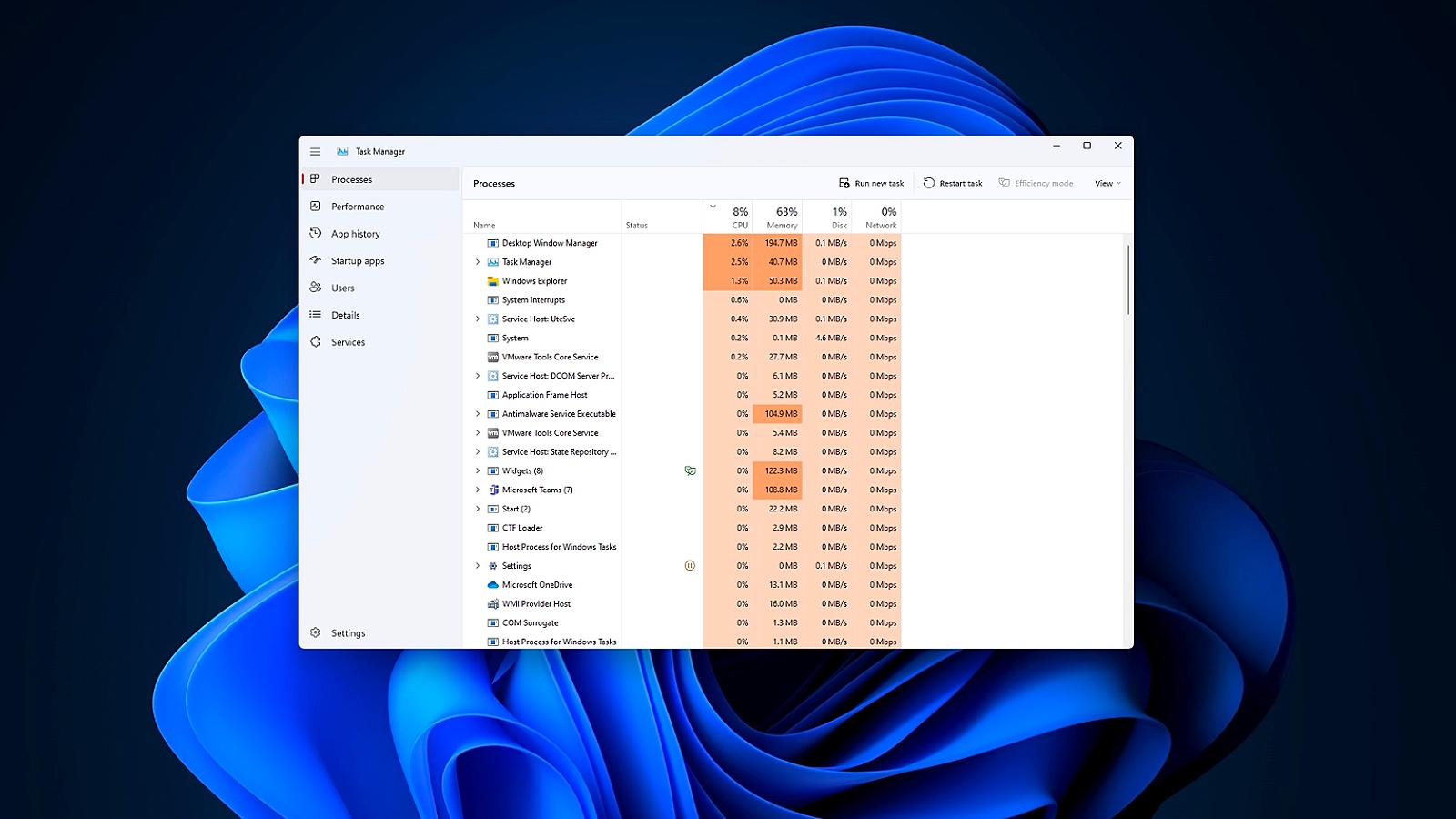Click the Task Manager title bar icon

tap(342, 152)
